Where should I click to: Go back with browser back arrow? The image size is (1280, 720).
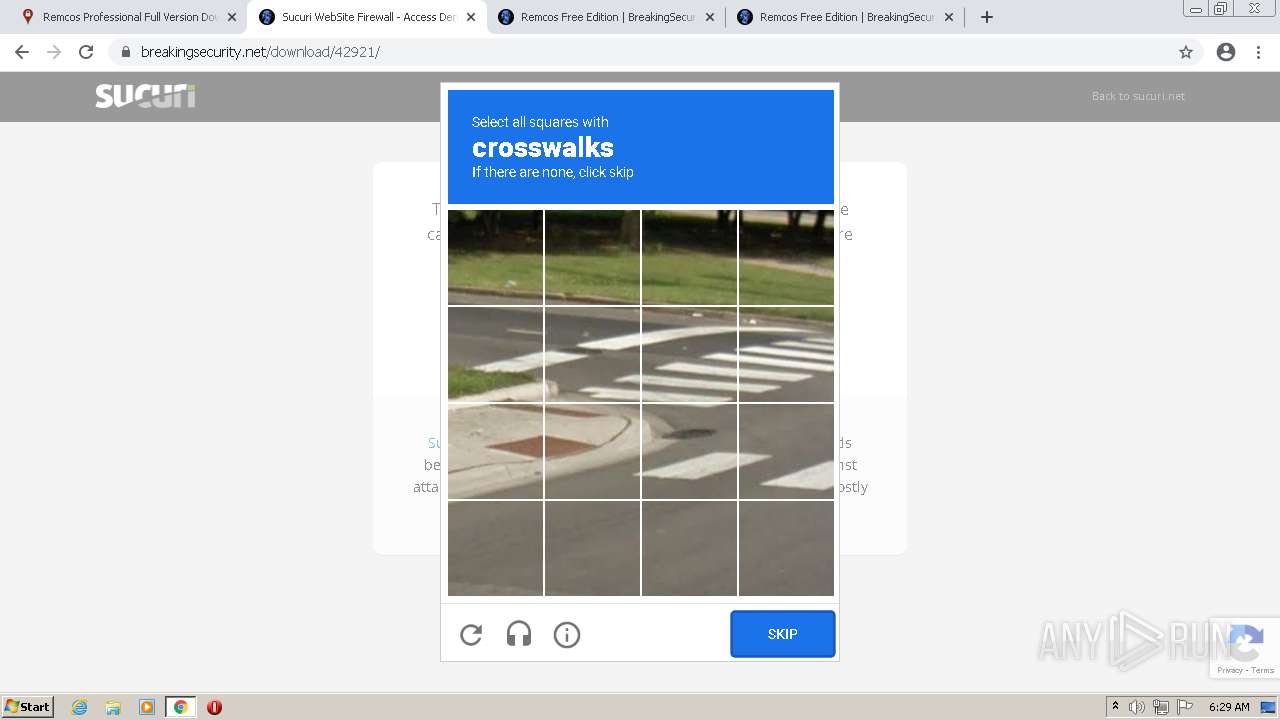[22, 52]
